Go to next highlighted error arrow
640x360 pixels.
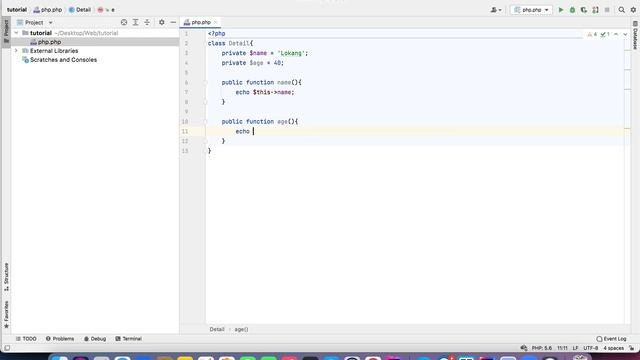pyautogui.click(x=625, y=35)
